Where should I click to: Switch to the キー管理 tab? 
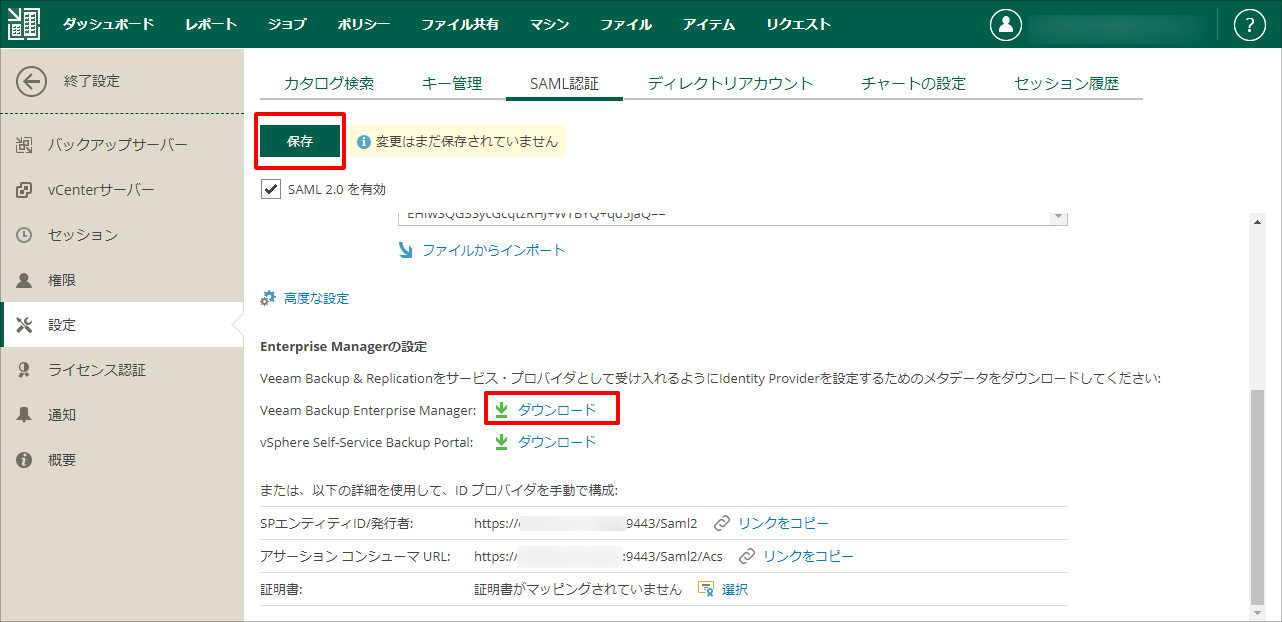(x=452, y=84)
